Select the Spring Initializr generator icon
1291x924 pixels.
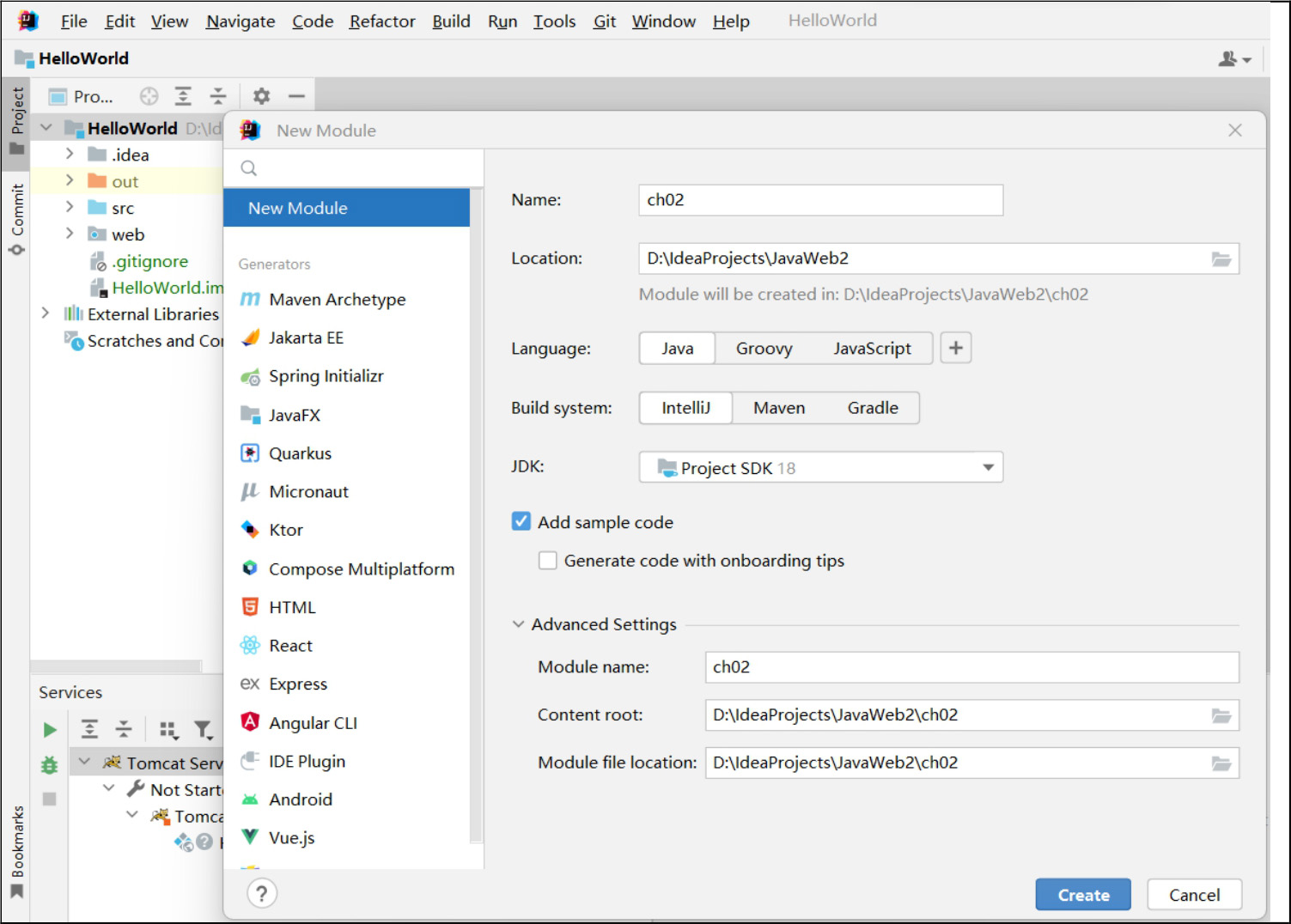250,376
